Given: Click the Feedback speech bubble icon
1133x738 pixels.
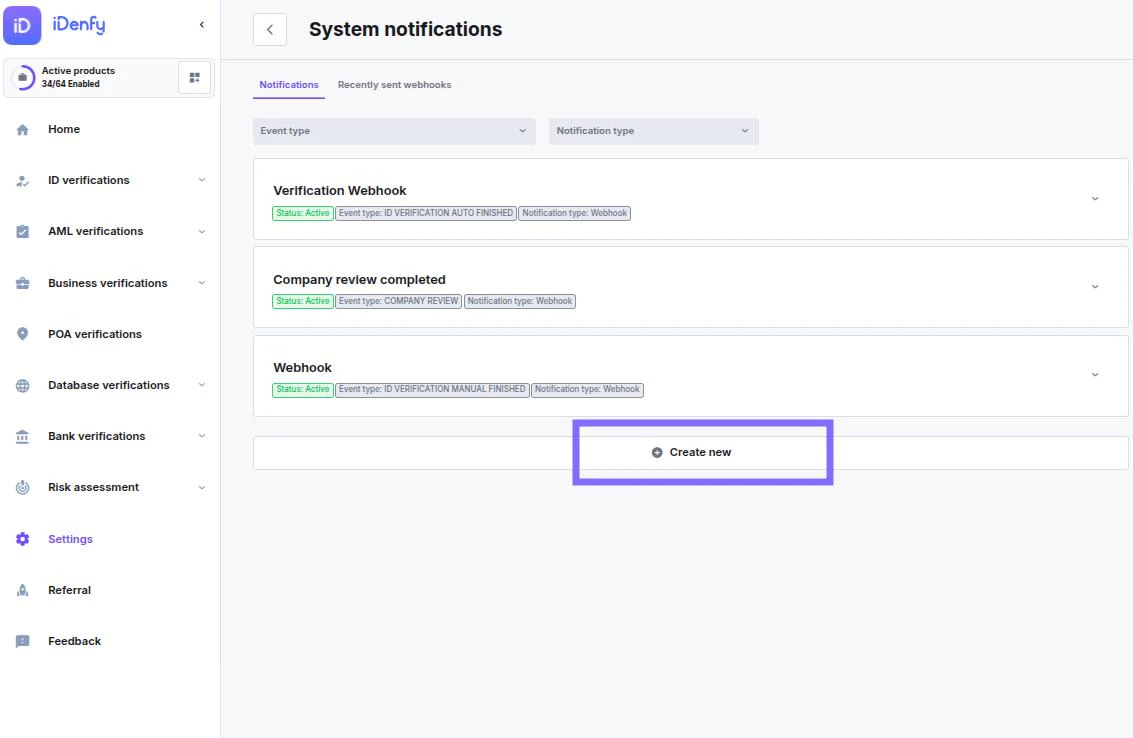Looking at the screenshot, I should (22, 641).
